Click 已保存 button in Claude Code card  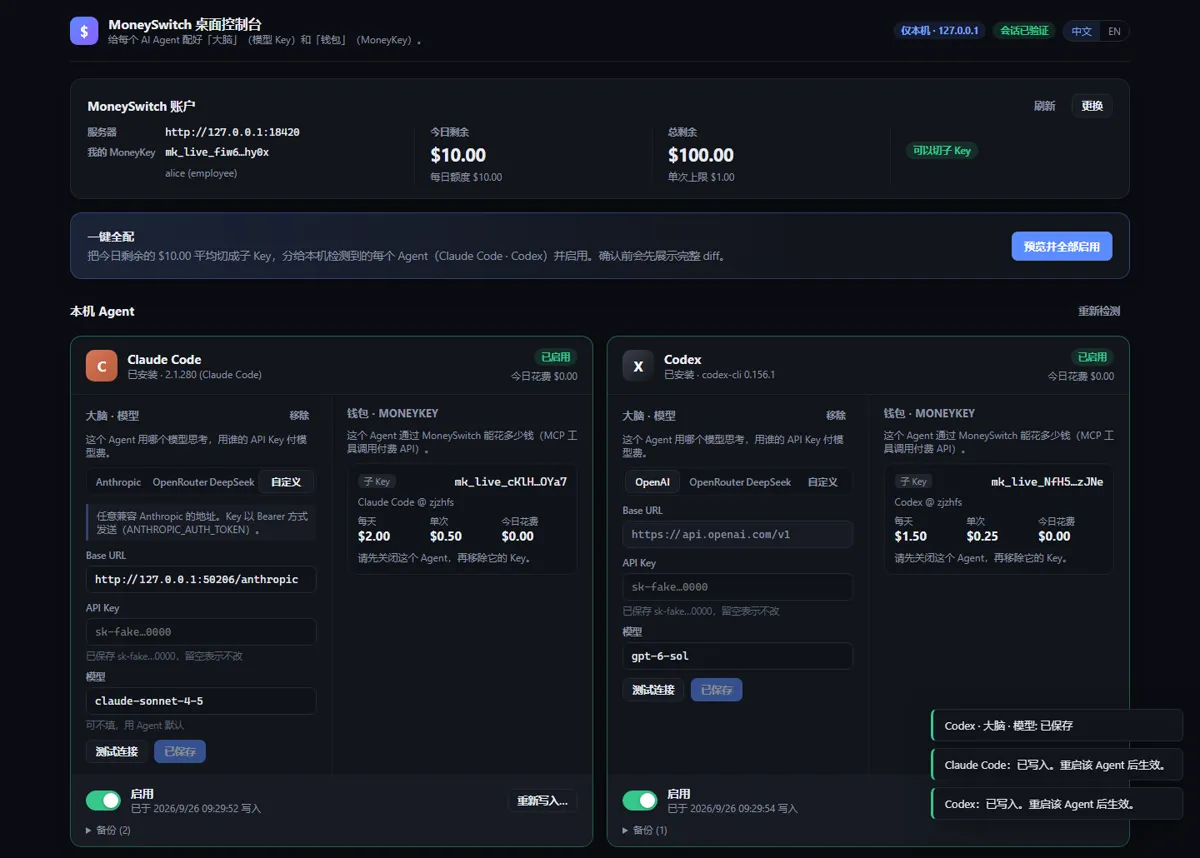tap(180, 751)
